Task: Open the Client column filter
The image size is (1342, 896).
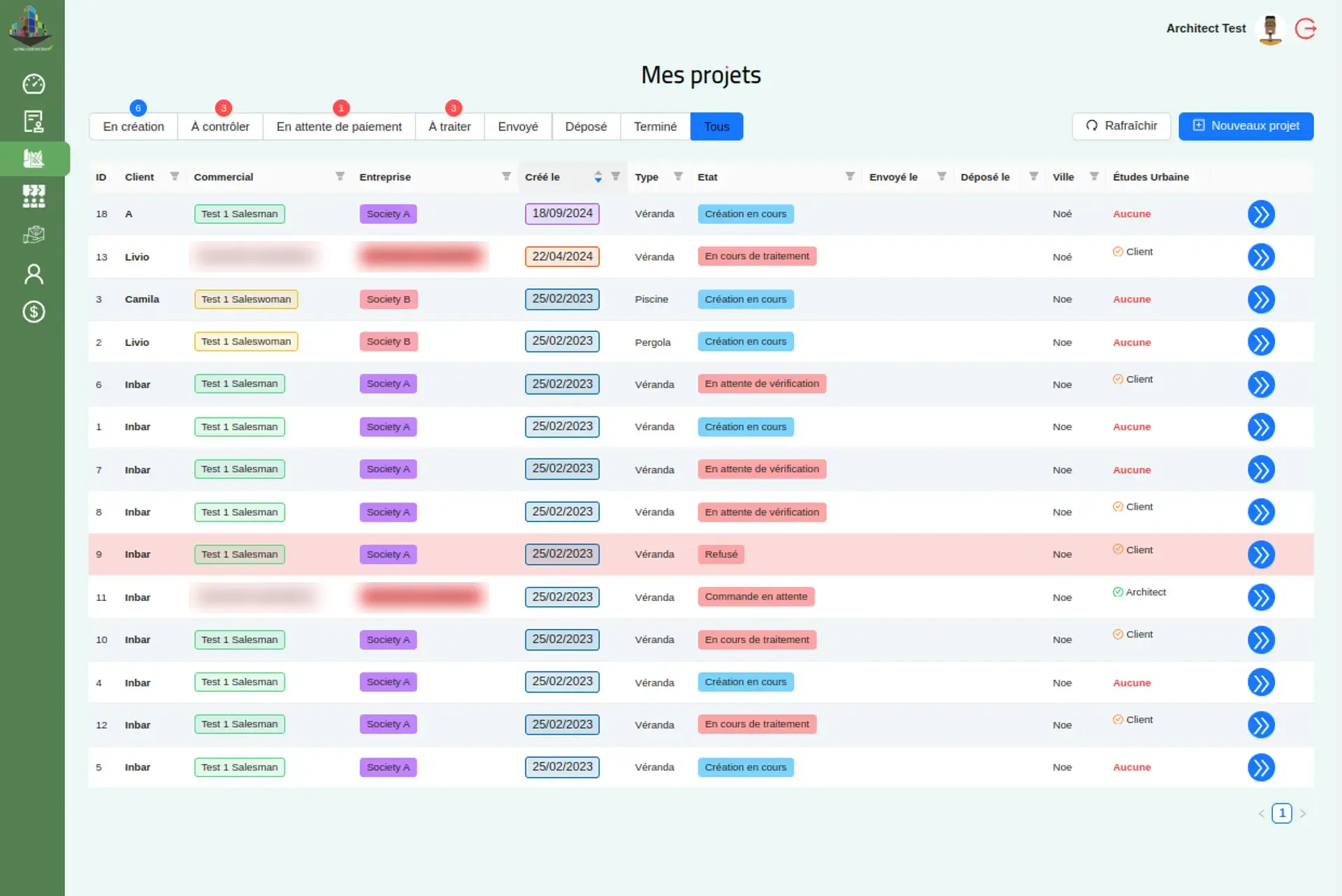Action: tap(175, 176)
